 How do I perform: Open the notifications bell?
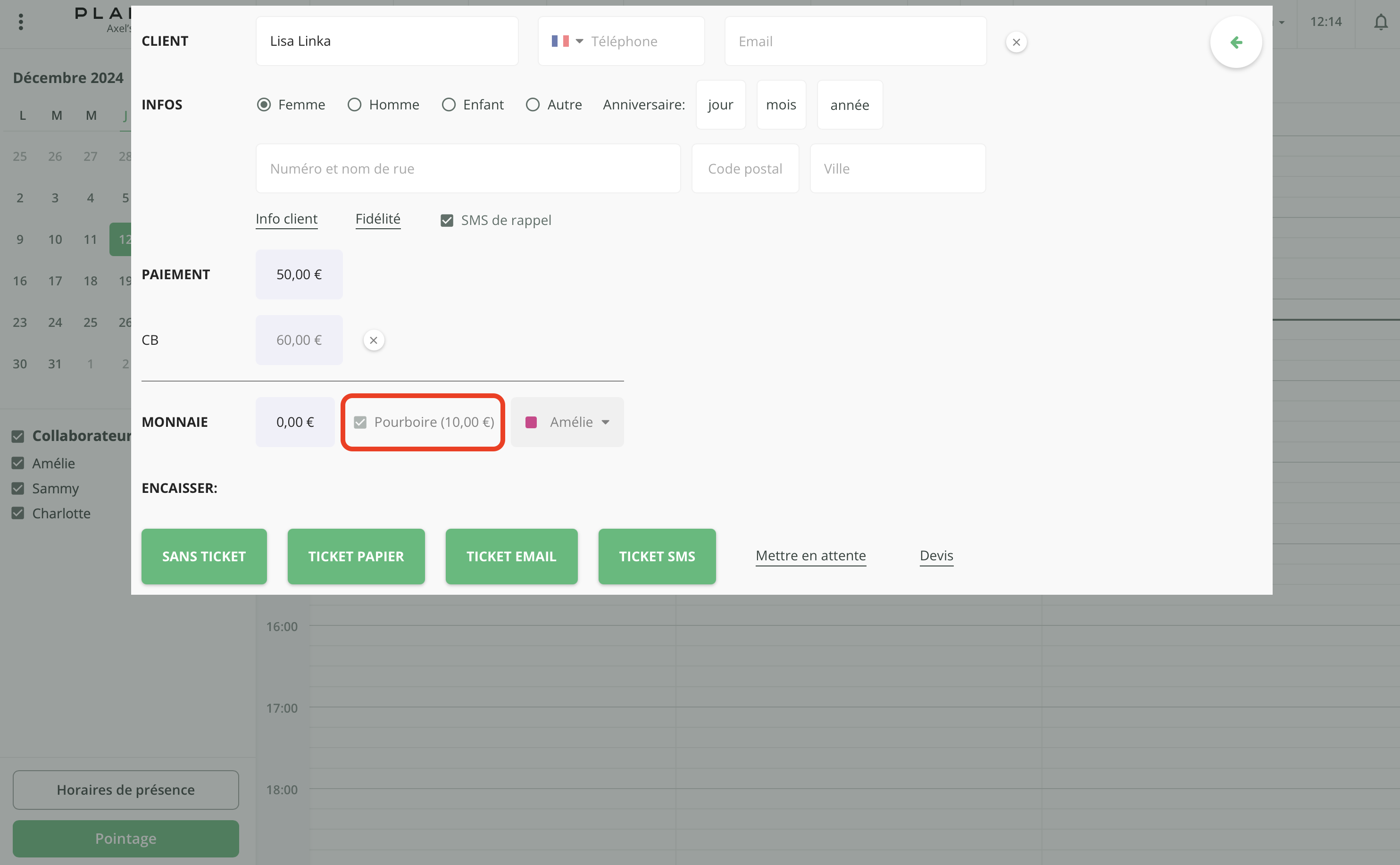click(x=1381, y=22)
